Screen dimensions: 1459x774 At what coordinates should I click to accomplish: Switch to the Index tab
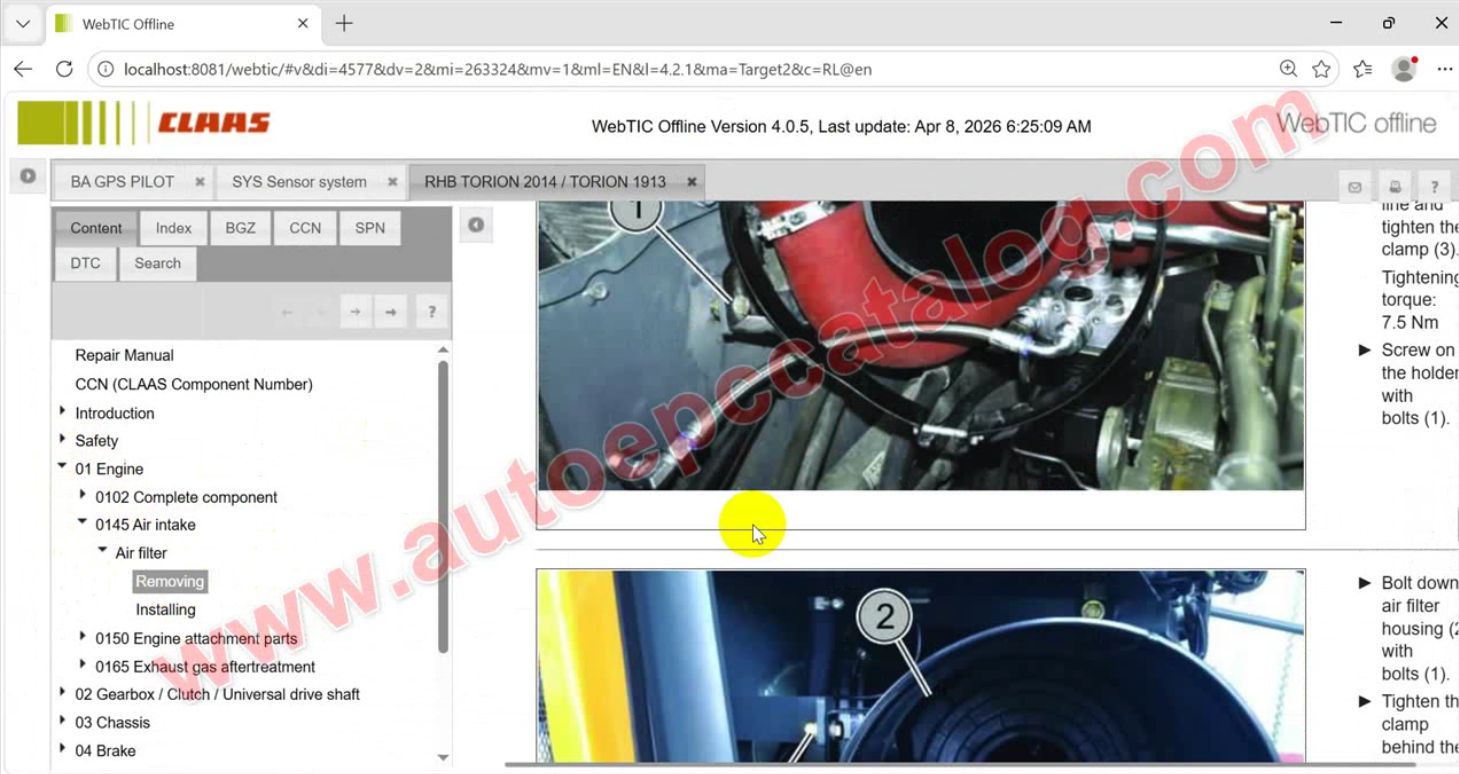point(173,228)
